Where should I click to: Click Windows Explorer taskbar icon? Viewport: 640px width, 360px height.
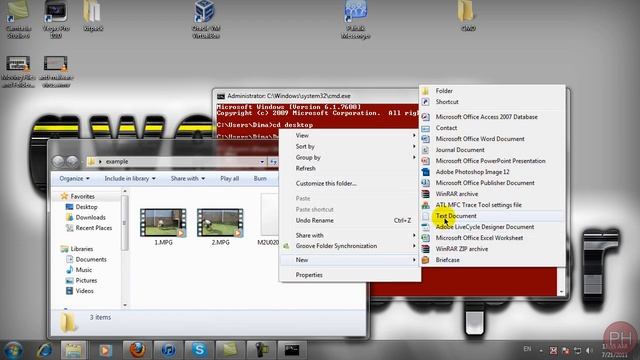tap(73, 350)
